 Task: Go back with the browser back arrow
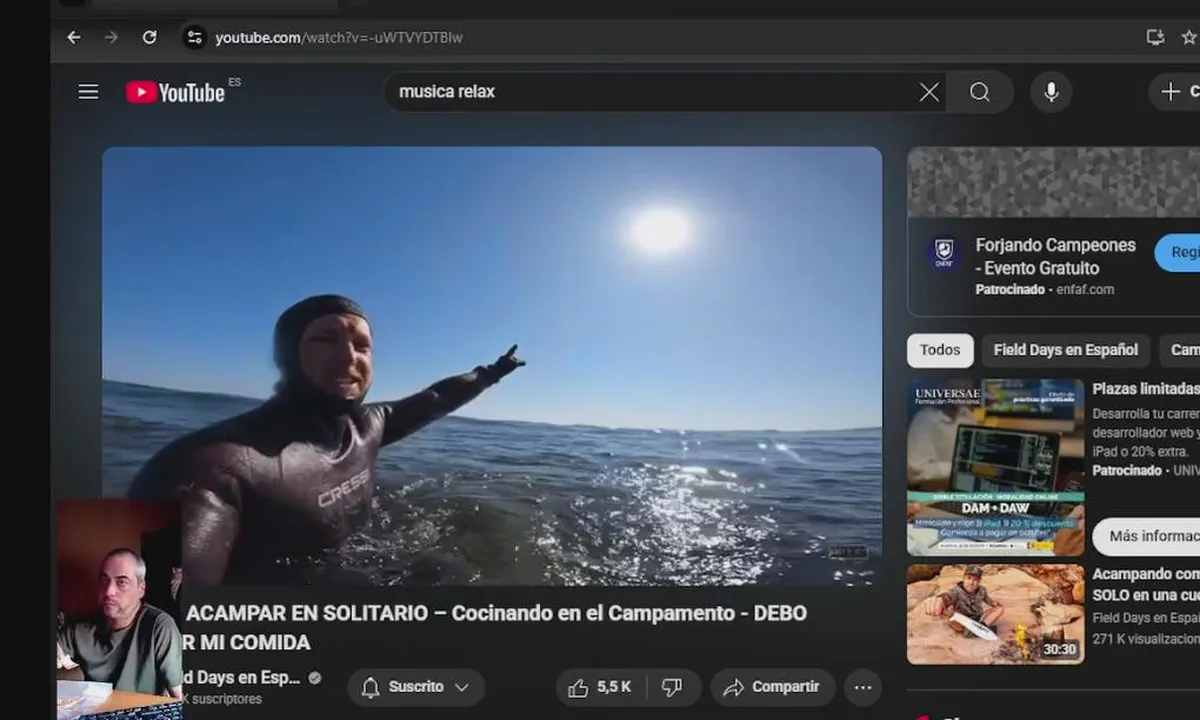[74, 37]
